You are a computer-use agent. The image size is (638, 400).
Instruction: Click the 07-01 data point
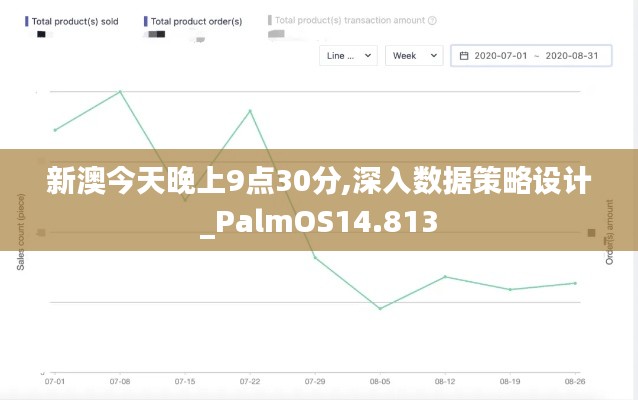(55, 130)
